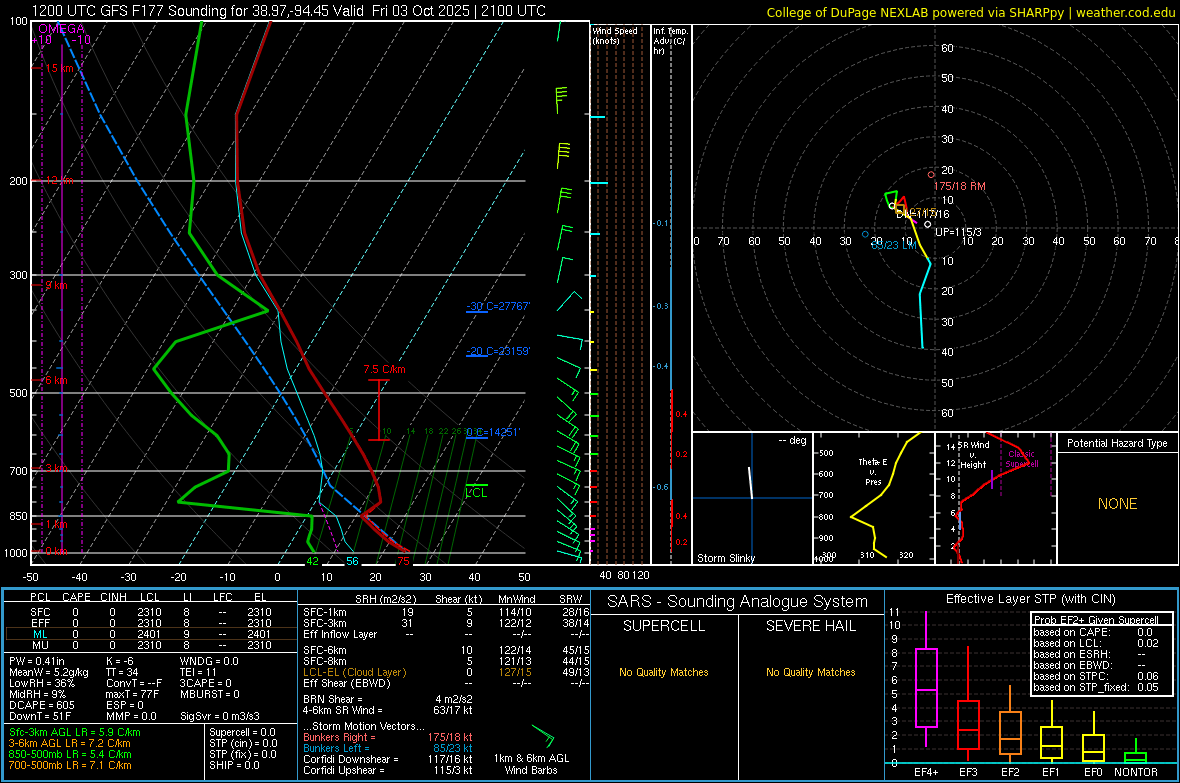Click the red surface temperature value 75
Screen dimensions: 1180x783
(x=403, y=561)
